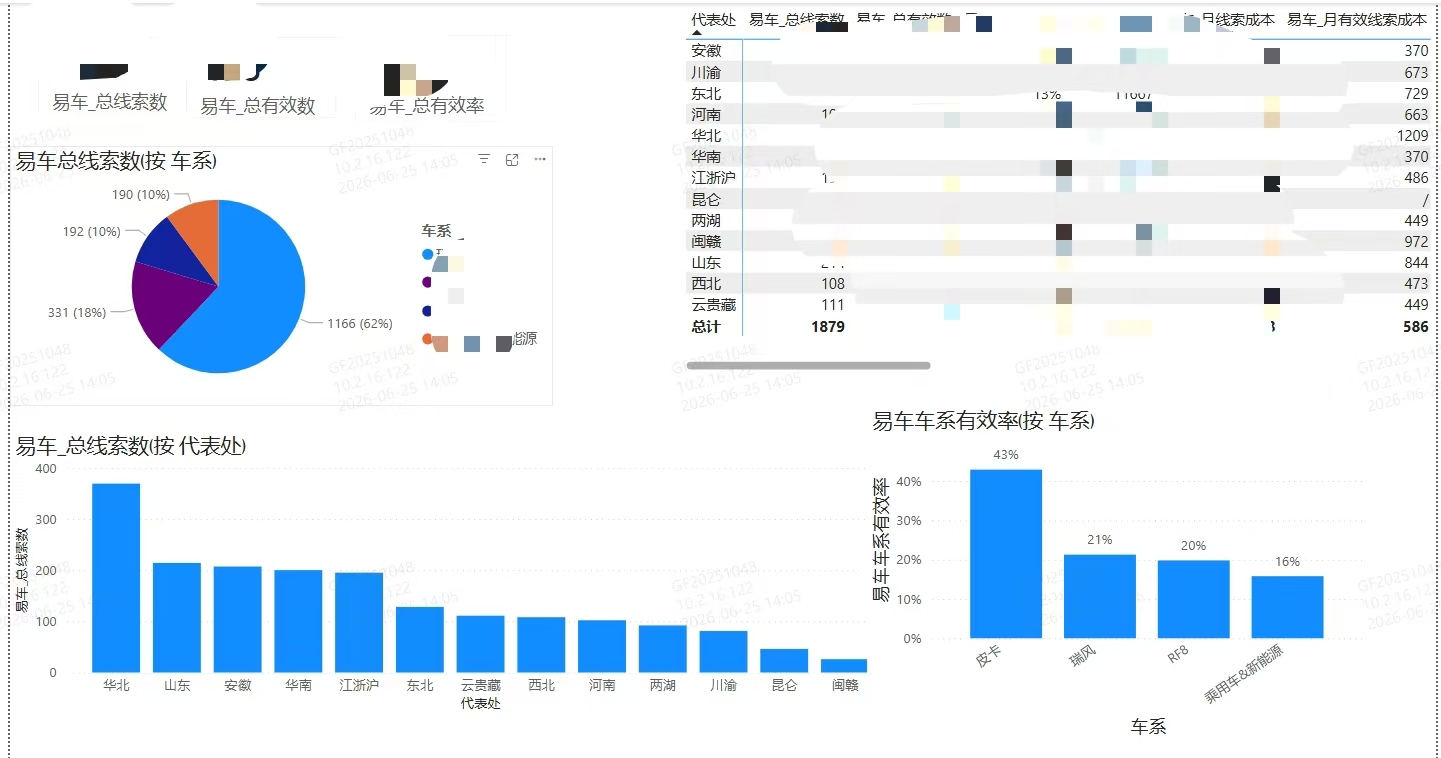
Task: Click the orange legend marker under 车系
Action: click(x=428, y=339)
